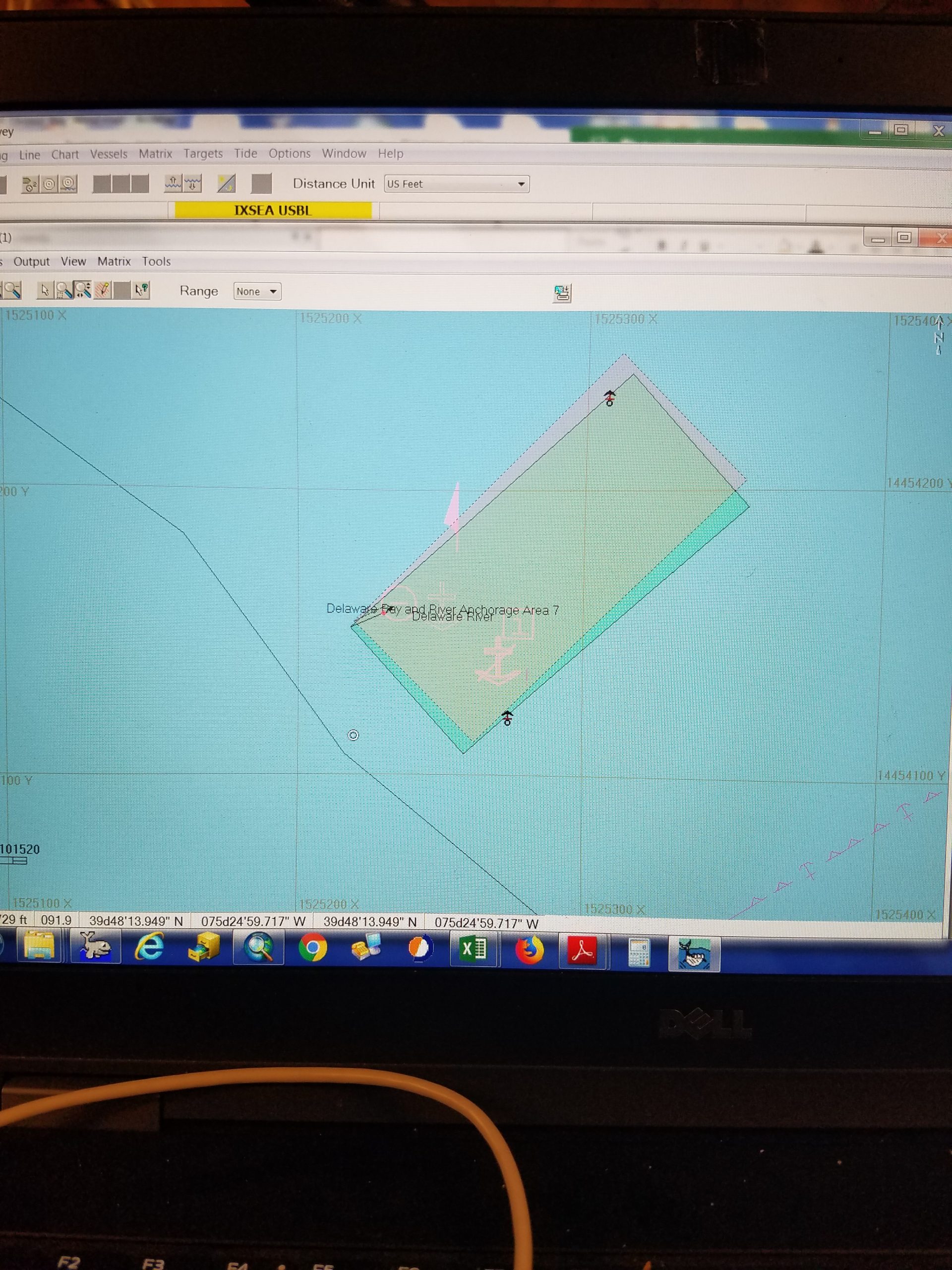The height and width of the screenshot is (1270, 952).
Task: Select the zoom in/out magnifier with arrows
Action: click(x=83, y=291)
